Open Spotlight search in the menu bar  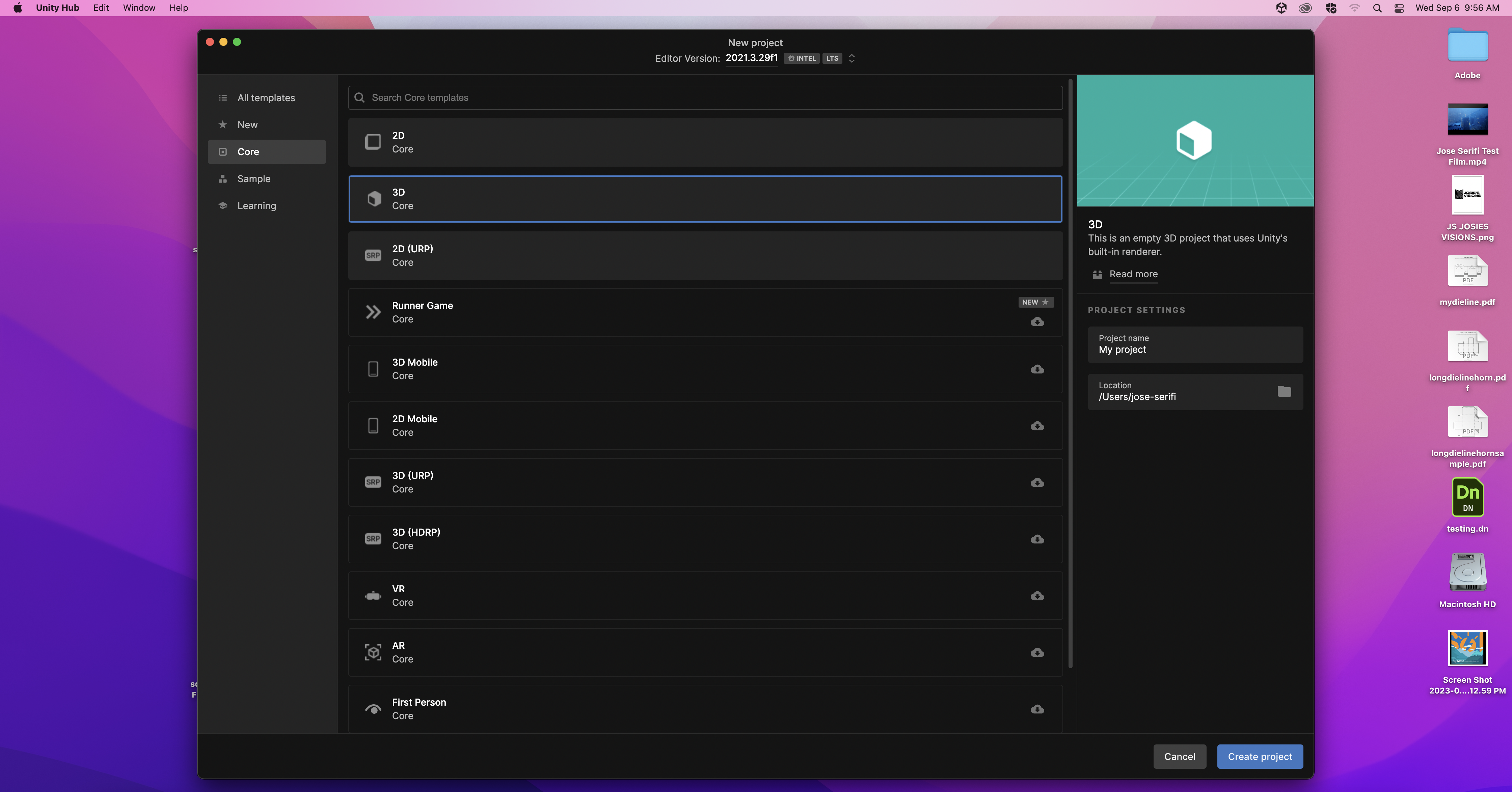pos(1377,8)
